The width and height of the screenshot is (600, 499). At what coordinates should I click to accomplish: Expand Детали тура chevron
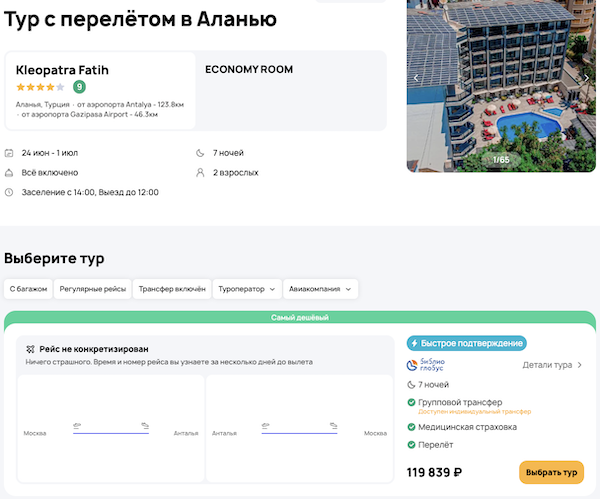pyautogui.click(x=580, y=365)
